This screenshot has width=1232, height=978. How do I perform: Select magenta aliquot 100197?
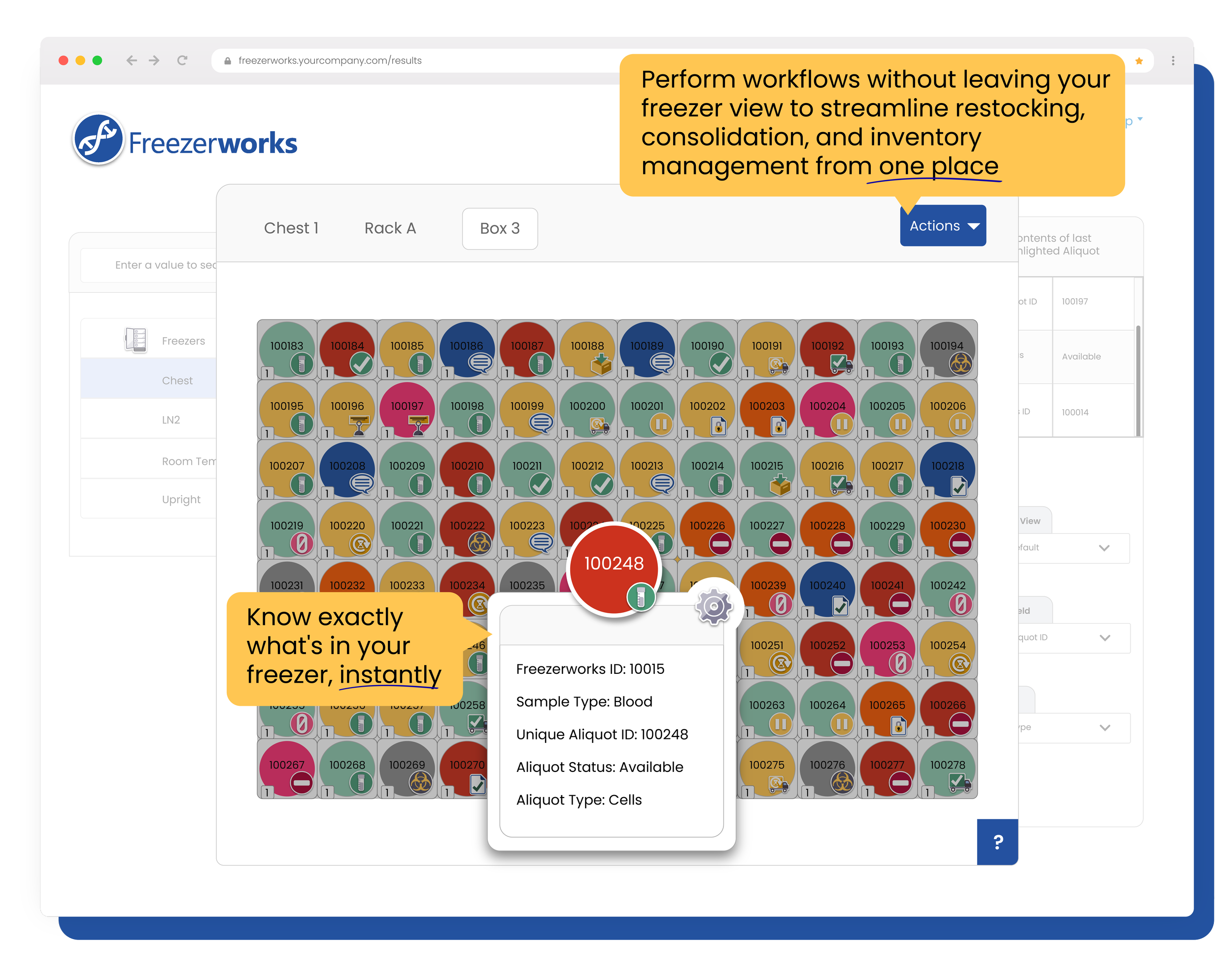407,409
